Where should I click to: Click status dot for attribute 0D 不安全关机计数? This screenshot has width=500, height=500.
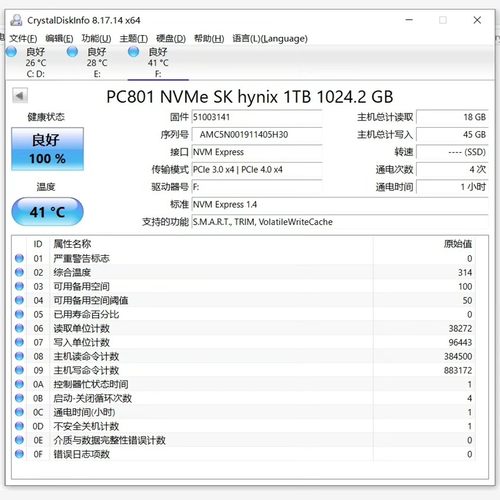tap(19, 426)
